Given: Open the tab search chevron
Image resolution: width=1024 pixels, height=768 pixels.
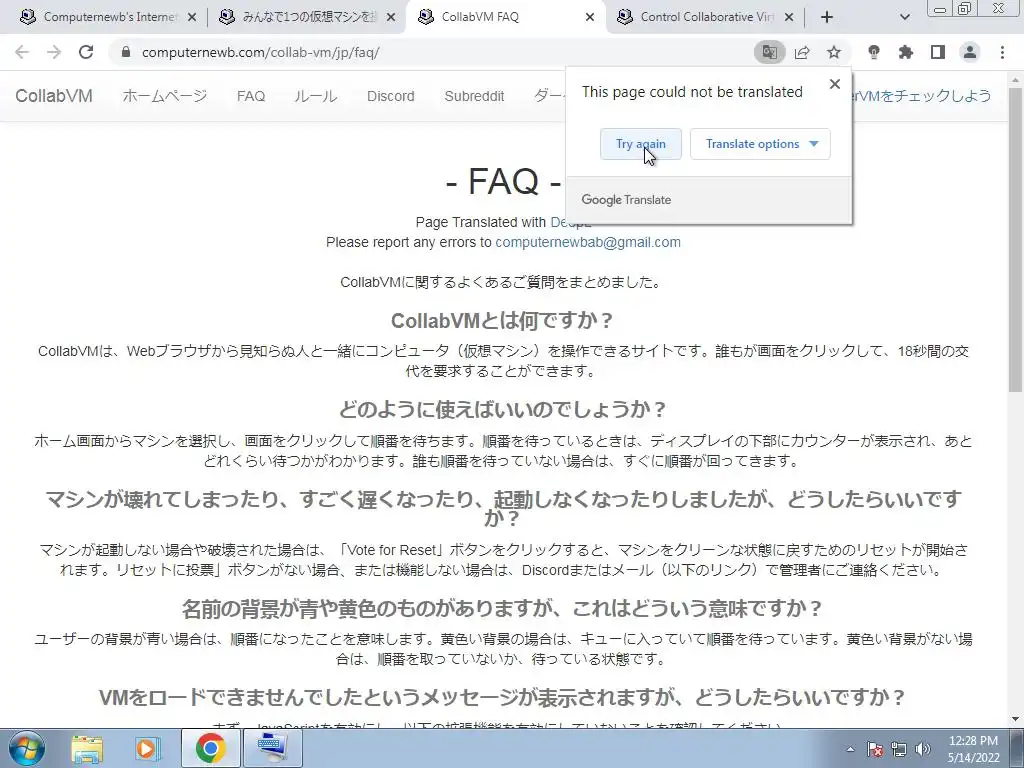Looking at the screenshot, I should [904, 17].
